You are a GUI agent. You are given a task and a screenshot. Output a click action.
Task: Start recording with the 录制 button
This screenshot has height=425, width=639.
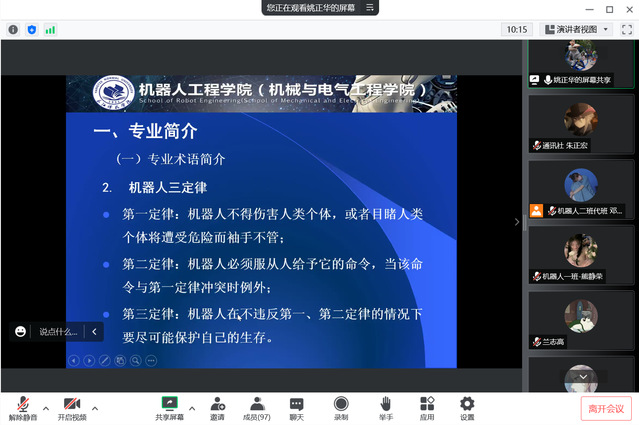[341, 404]
